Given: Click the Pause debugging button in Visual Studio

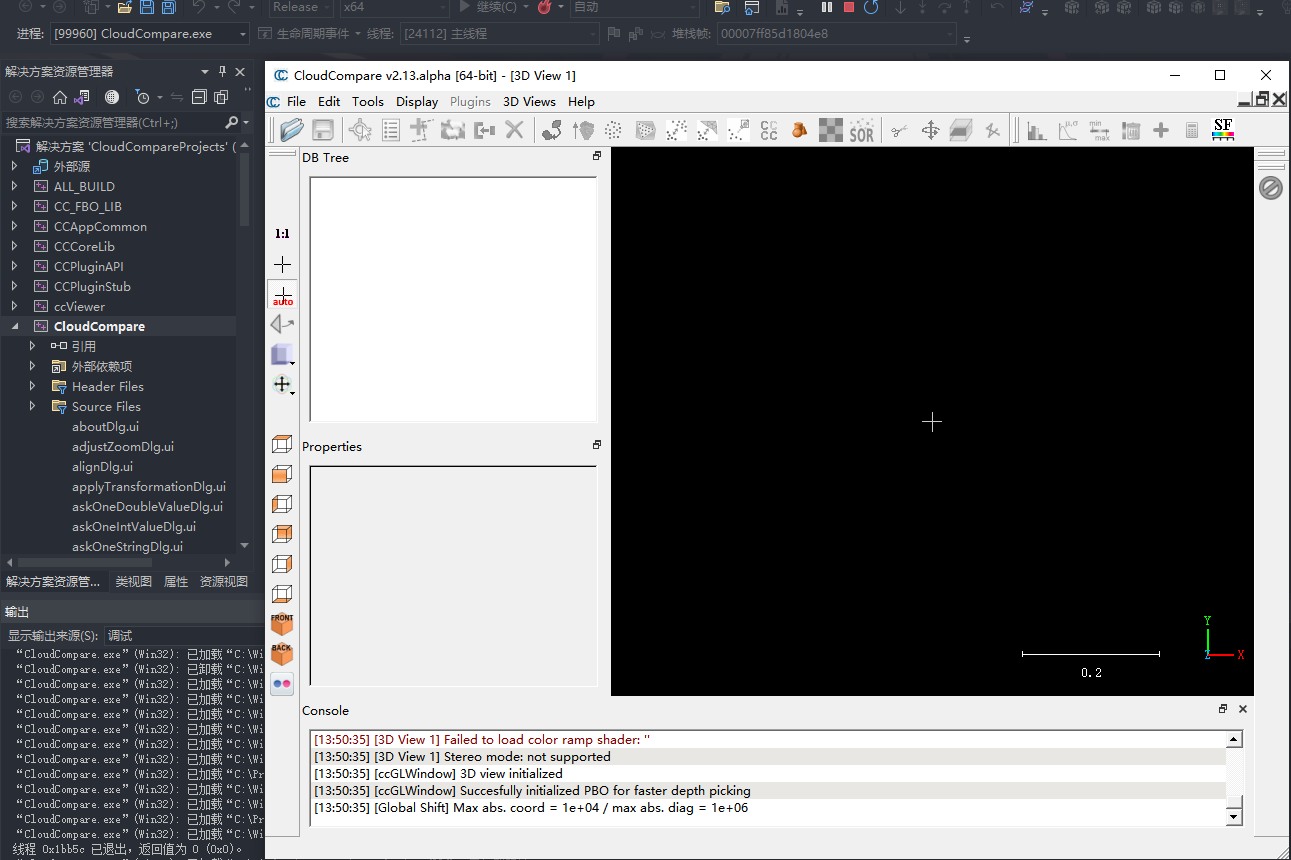Looking at the screenshot, I should pyautogui.click(x=827, y=7).
